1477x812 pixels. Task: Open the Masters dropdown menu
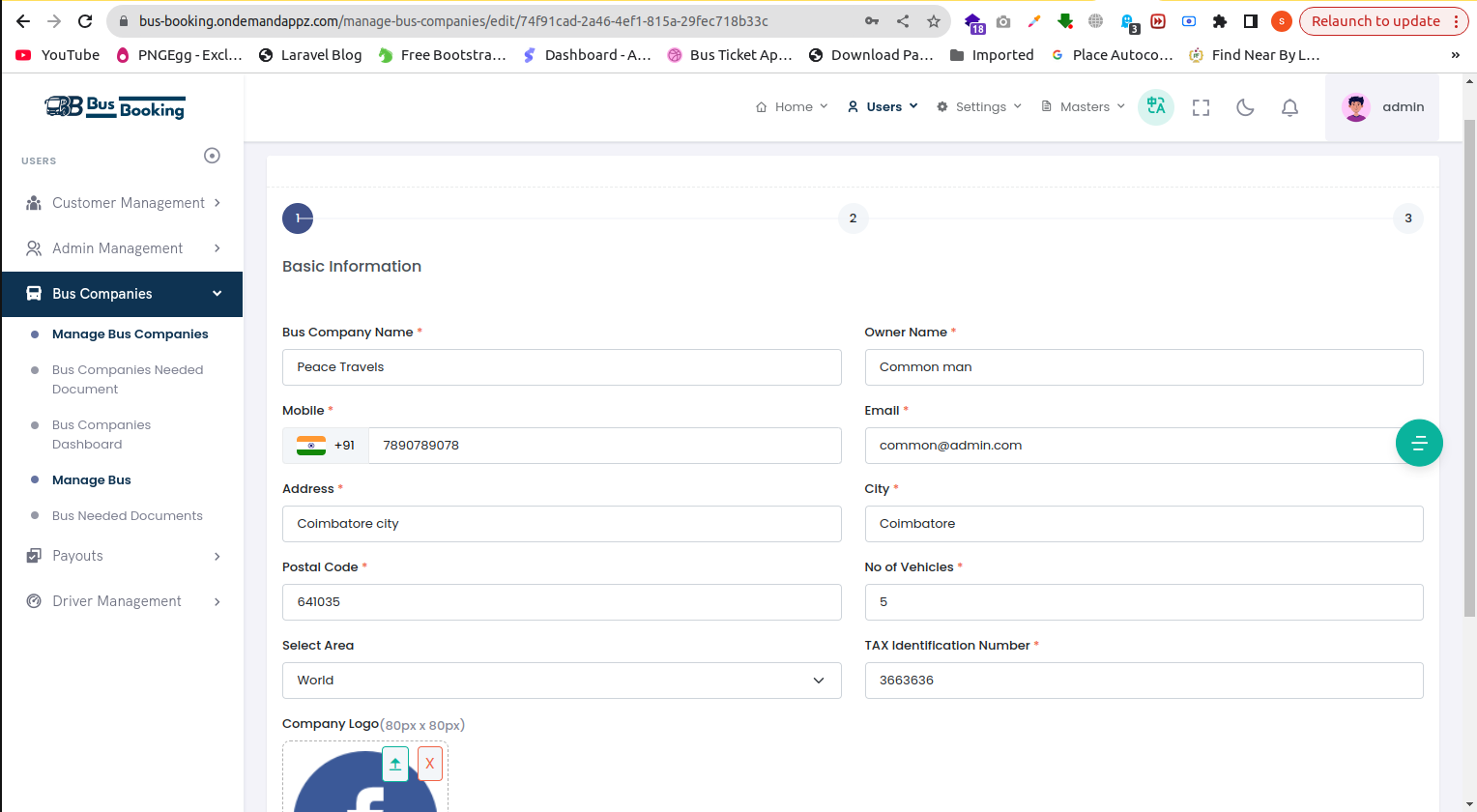pyautogui.click(x=1083, y=107)
